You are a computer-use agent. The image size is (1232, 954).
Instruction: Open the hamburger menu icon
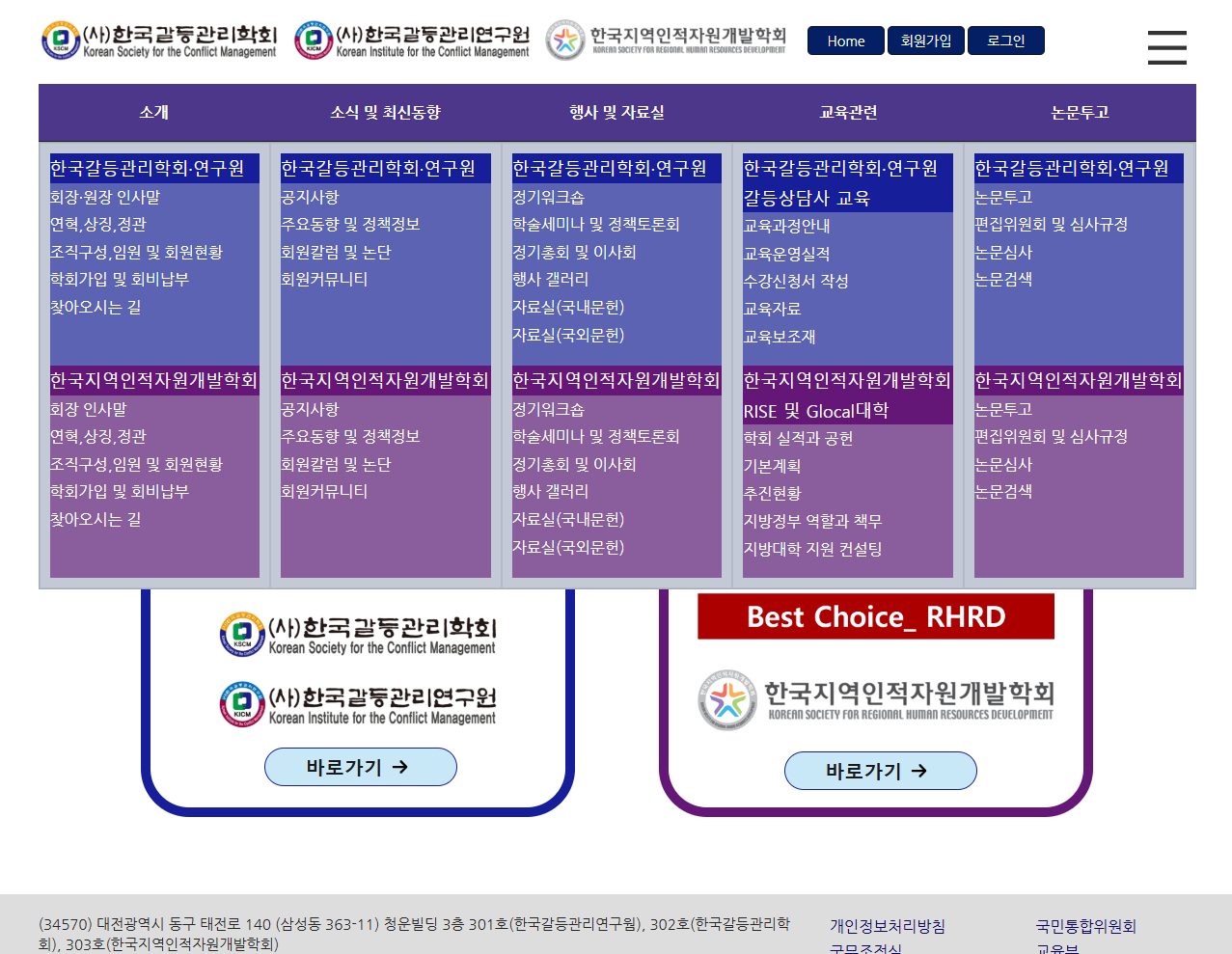point(1166,47)
